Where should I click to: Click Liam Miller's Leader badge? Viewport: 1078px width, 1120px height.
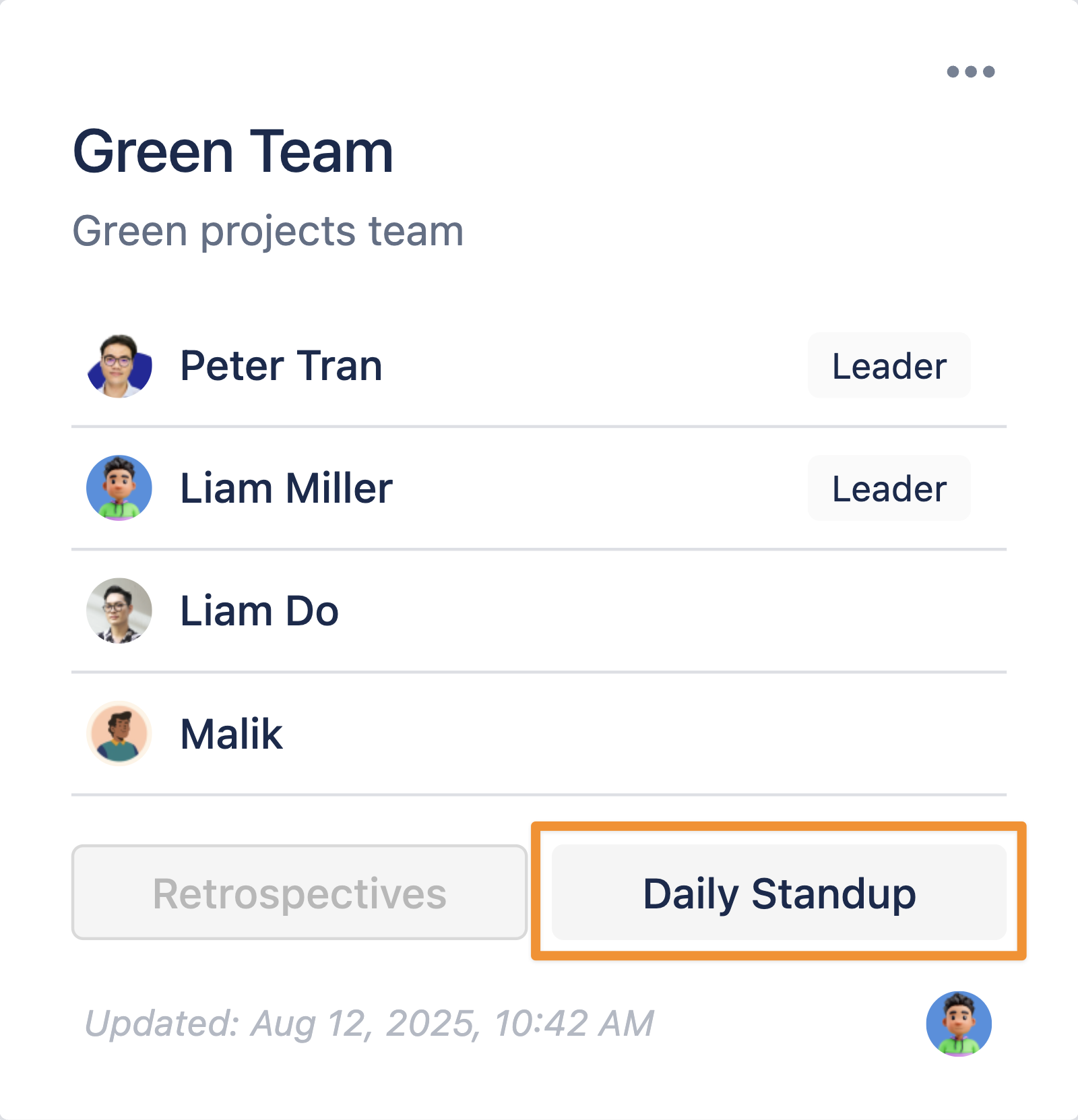click(x=889, y=488)
